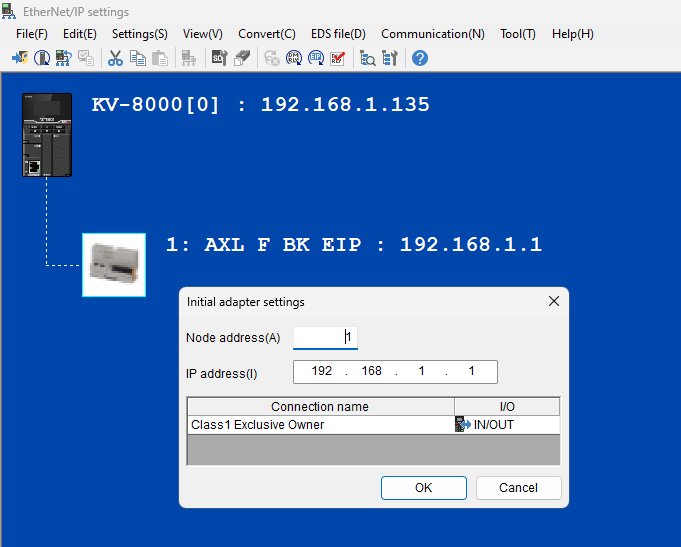Open the SD card settings wrench icon

[x=219, y=58]
